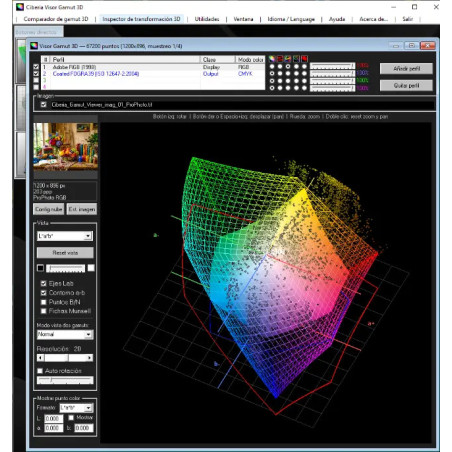The image size is (452, 452).
Task: Open Inspector de transformación 3D menu
Action: (x=141, y=19)
